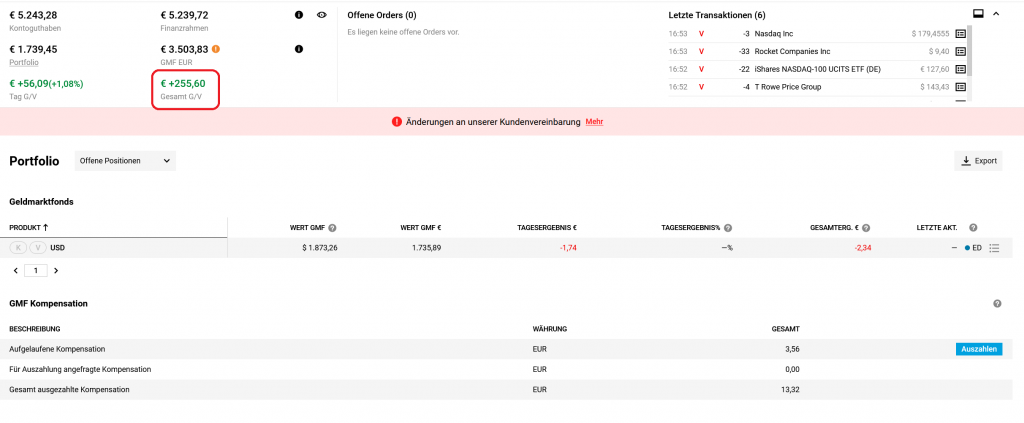Click help icon next to WERT GMF column

(x=332, y=228)
